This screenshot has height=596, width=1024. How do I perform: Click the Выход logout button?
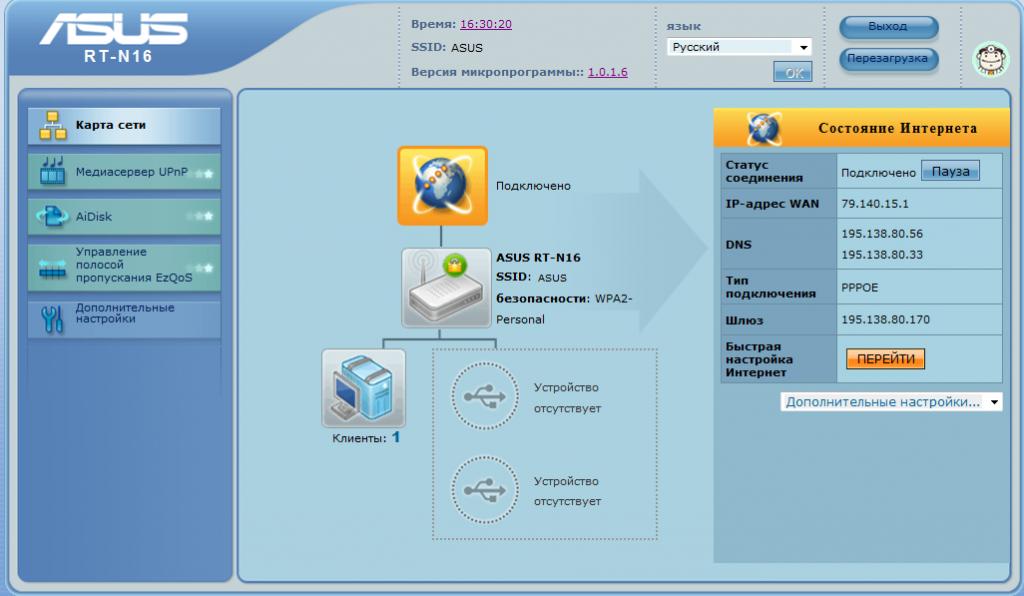(888, 27)
